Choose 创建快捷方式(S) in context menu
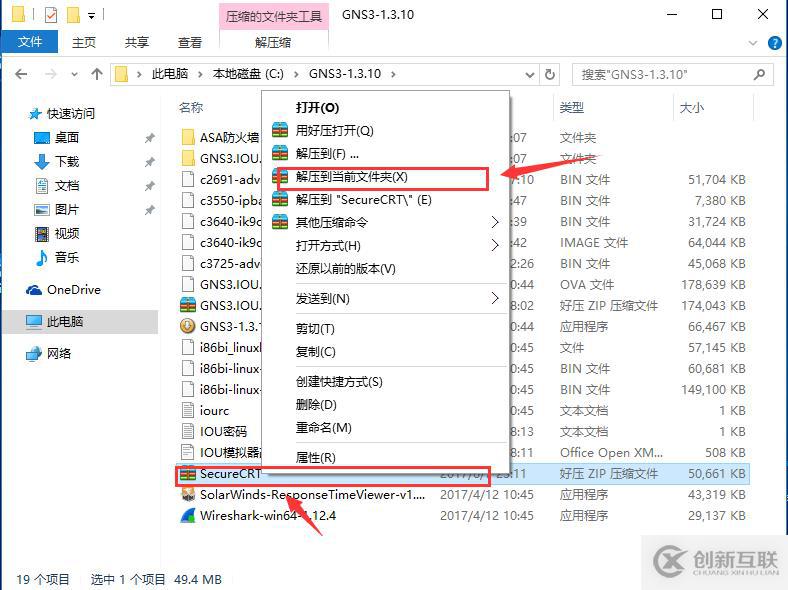 [339, 382]
